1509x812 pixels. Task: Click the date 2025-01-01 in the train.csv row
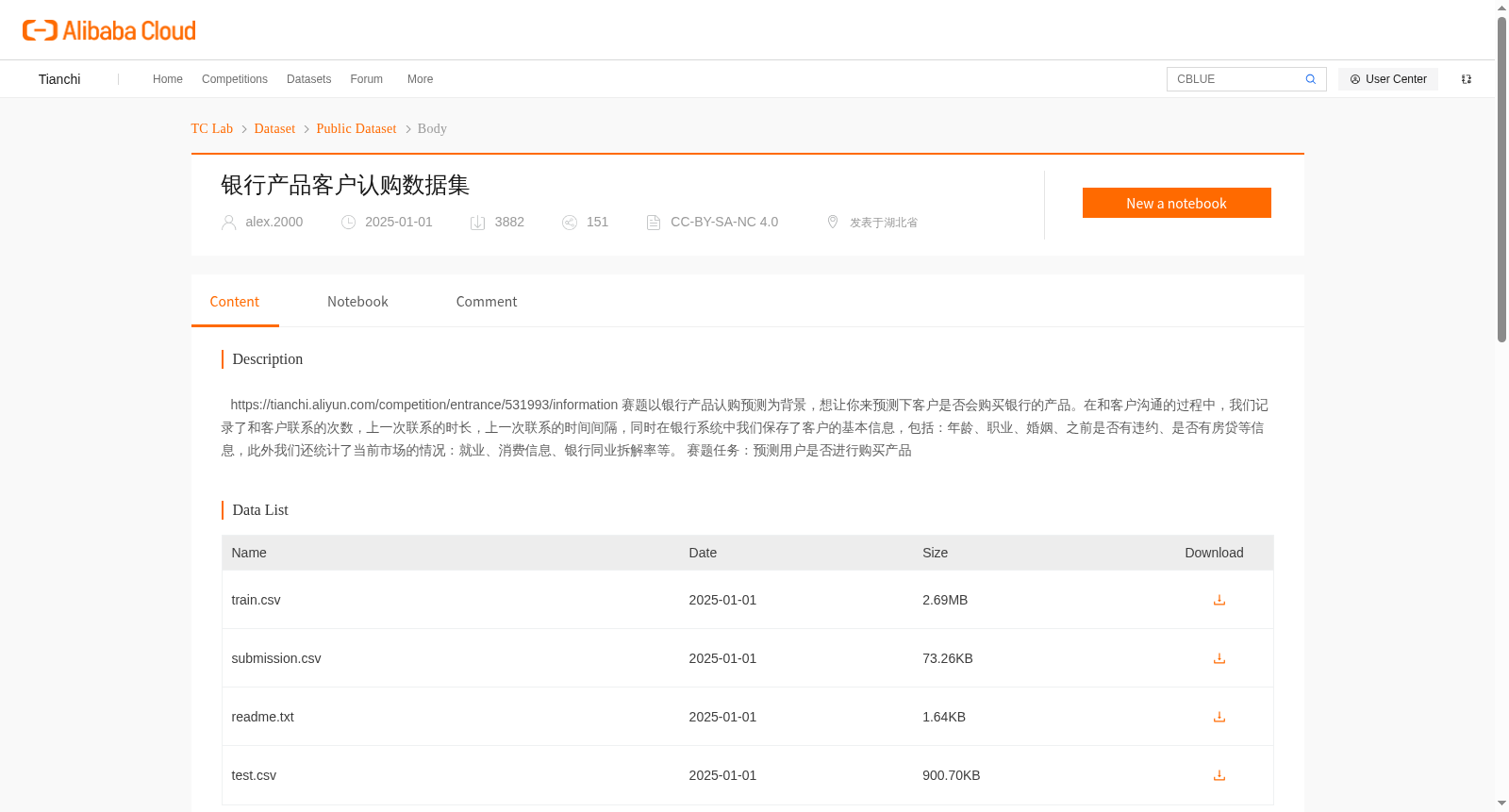click(x=722, y=600)
